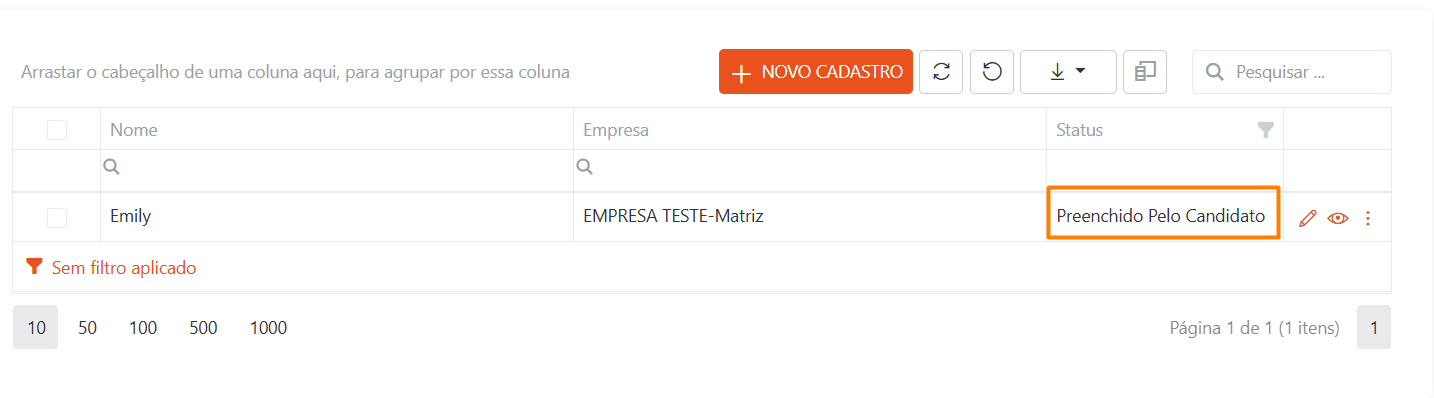
Task: Open the three-dot menu for Emily
Action: pyautogui.click(x=1368, y=218)
